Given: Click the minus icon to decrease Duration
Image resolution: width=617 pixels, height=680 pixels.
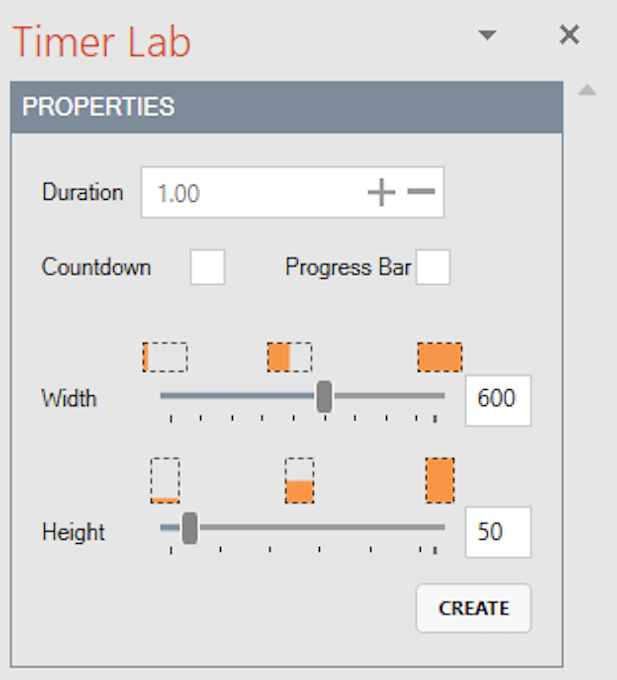Looking at the screenshot, I should click(x=421, y=192).
